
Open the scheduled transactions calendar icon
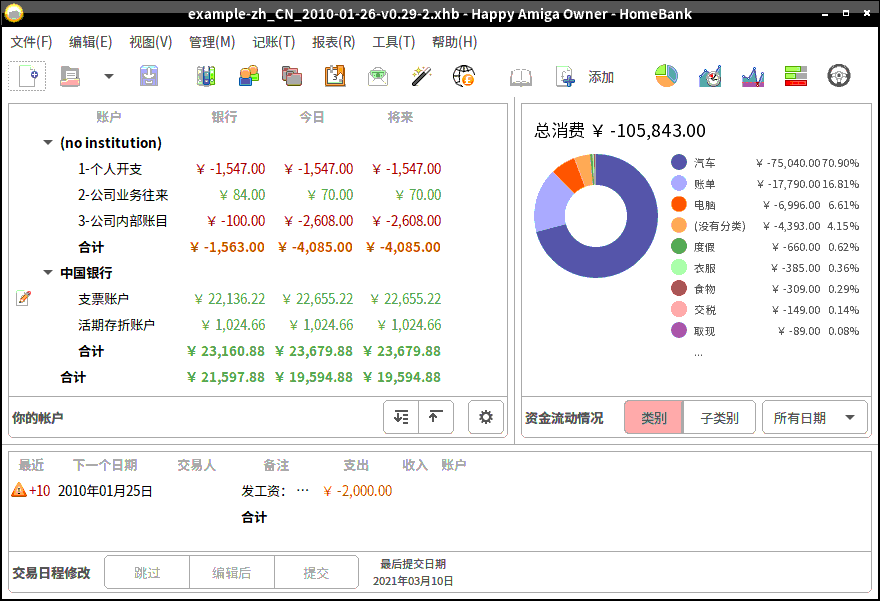point(335,76)
